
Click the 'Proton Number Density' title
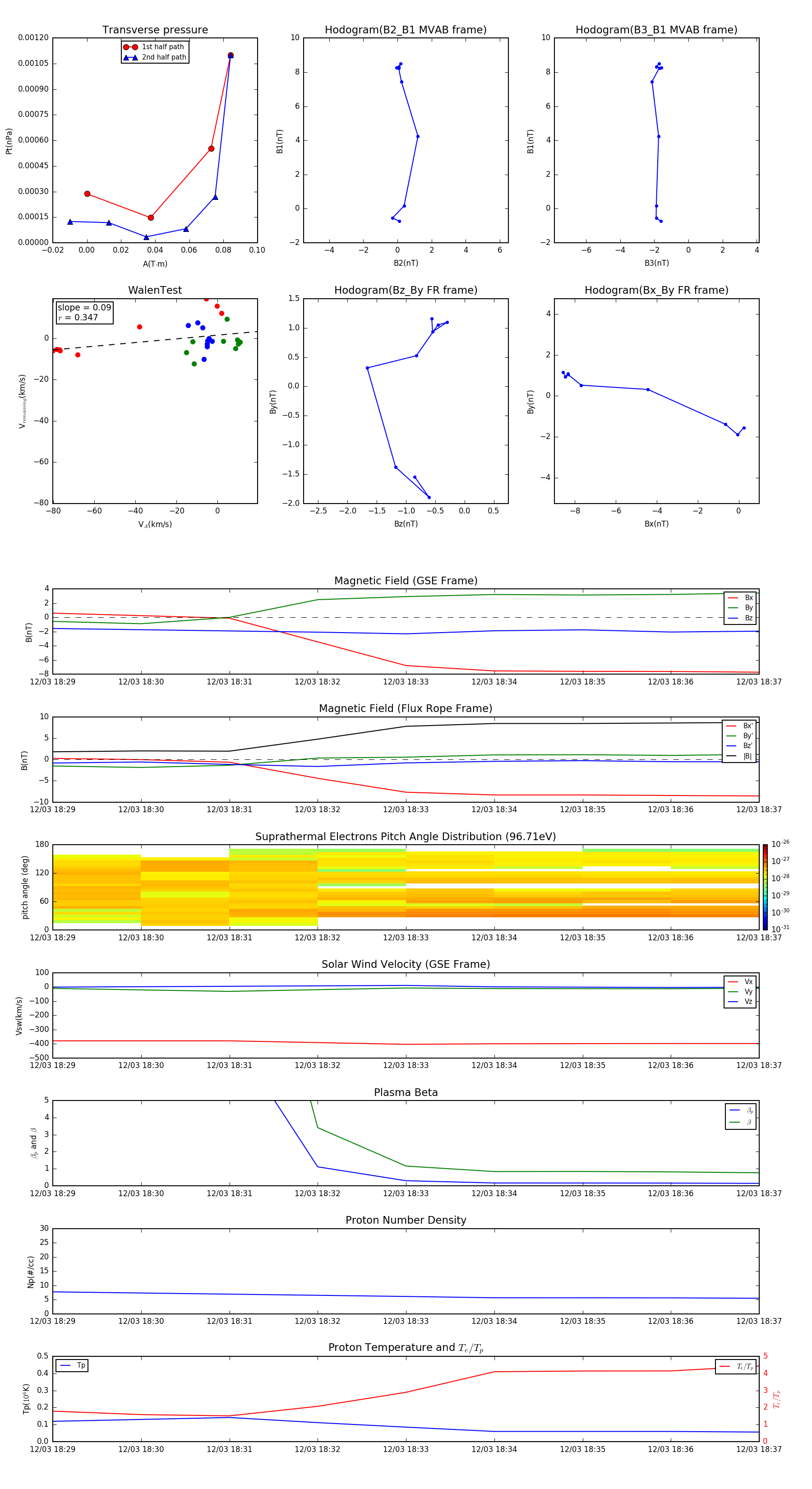coord(406,1220)
